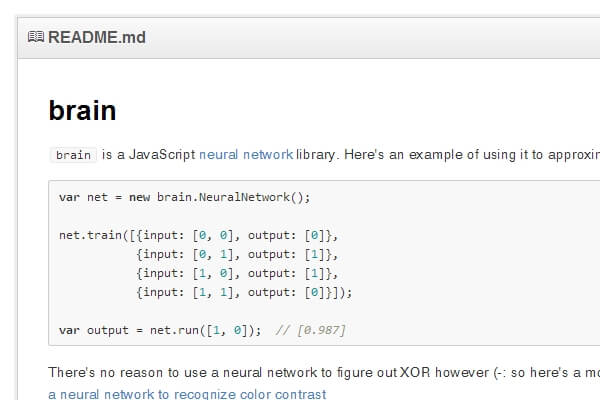
Task: Click the text 'library. Here's an example of using it'
Action: click(x=412, y=155)
